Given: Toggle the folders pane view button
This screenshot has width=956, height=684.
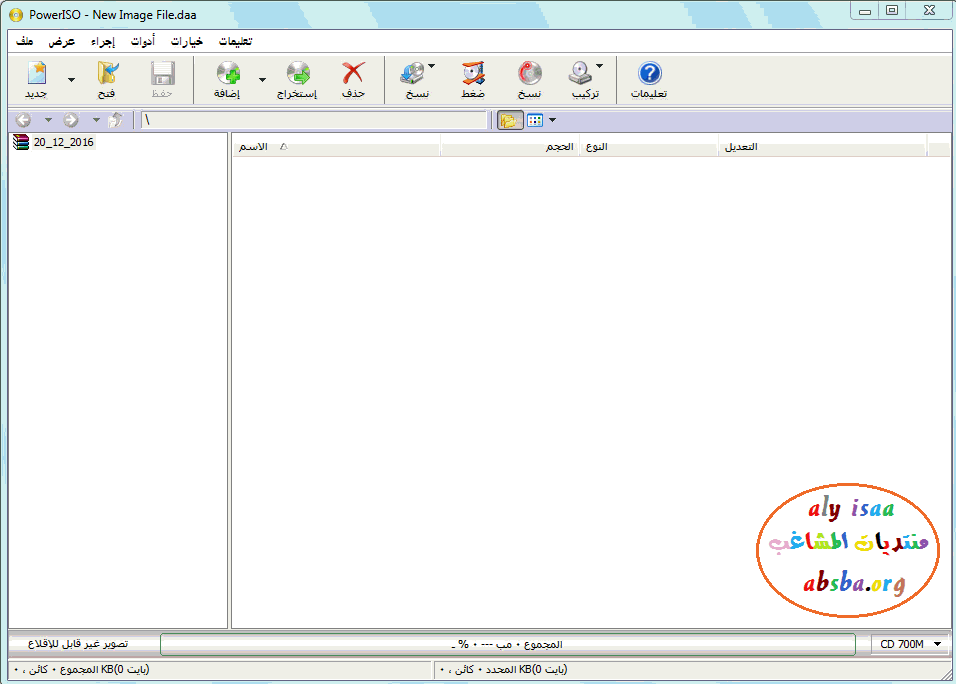Looking at the screenshot, I should tap(510, 120).
